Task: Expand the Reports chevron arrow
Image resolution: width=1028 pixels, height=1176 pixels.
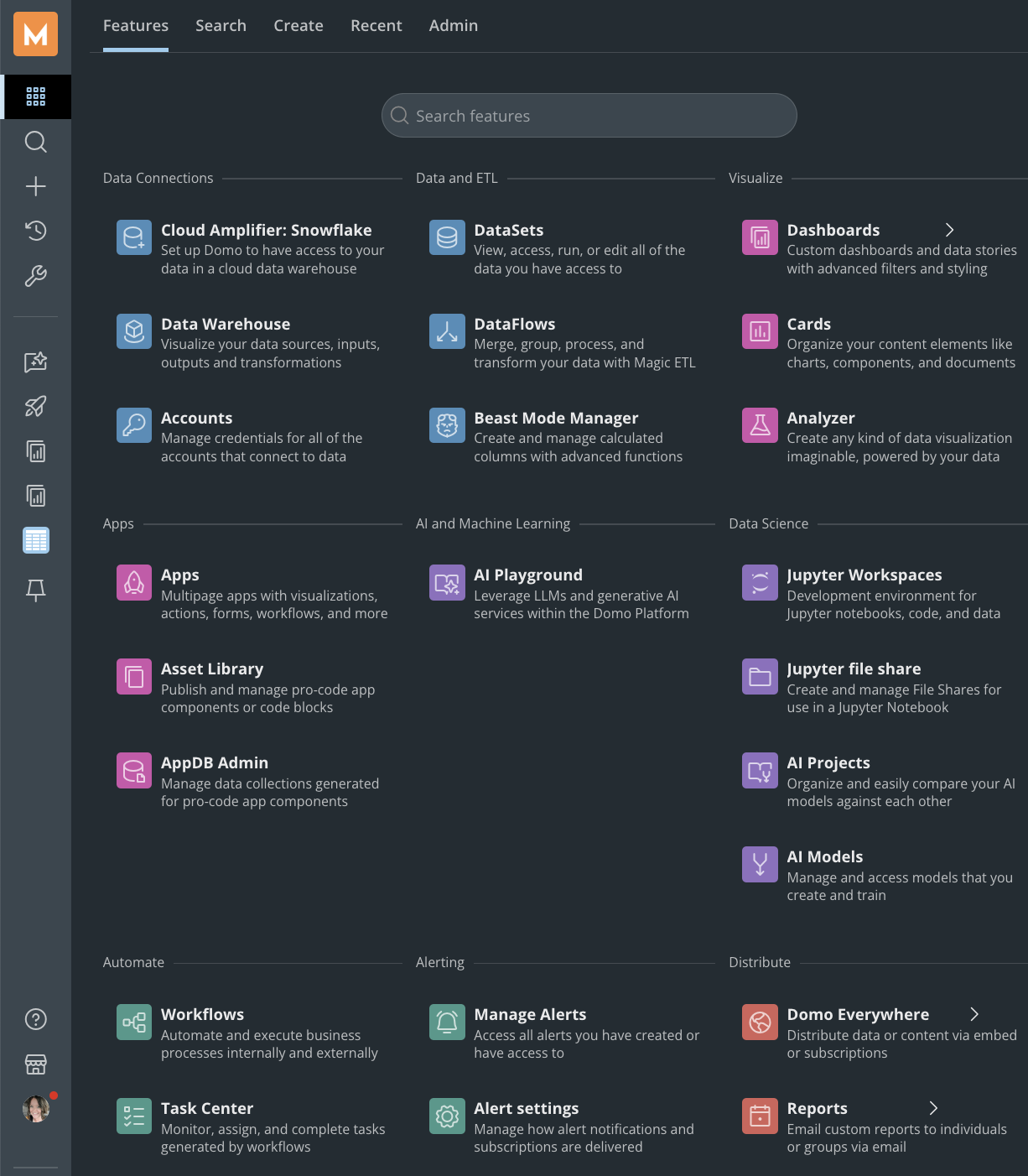Action: pyautogui.click(x=933, y=1108)
